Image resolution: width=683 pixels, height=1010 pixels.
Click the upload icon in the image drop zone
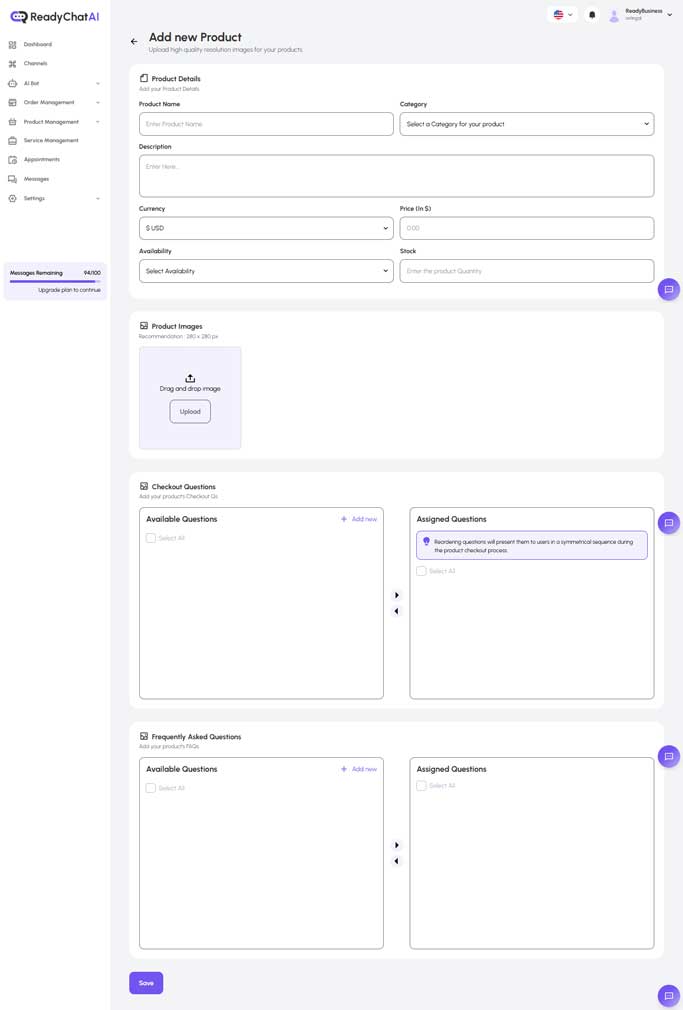click(190, 378)
